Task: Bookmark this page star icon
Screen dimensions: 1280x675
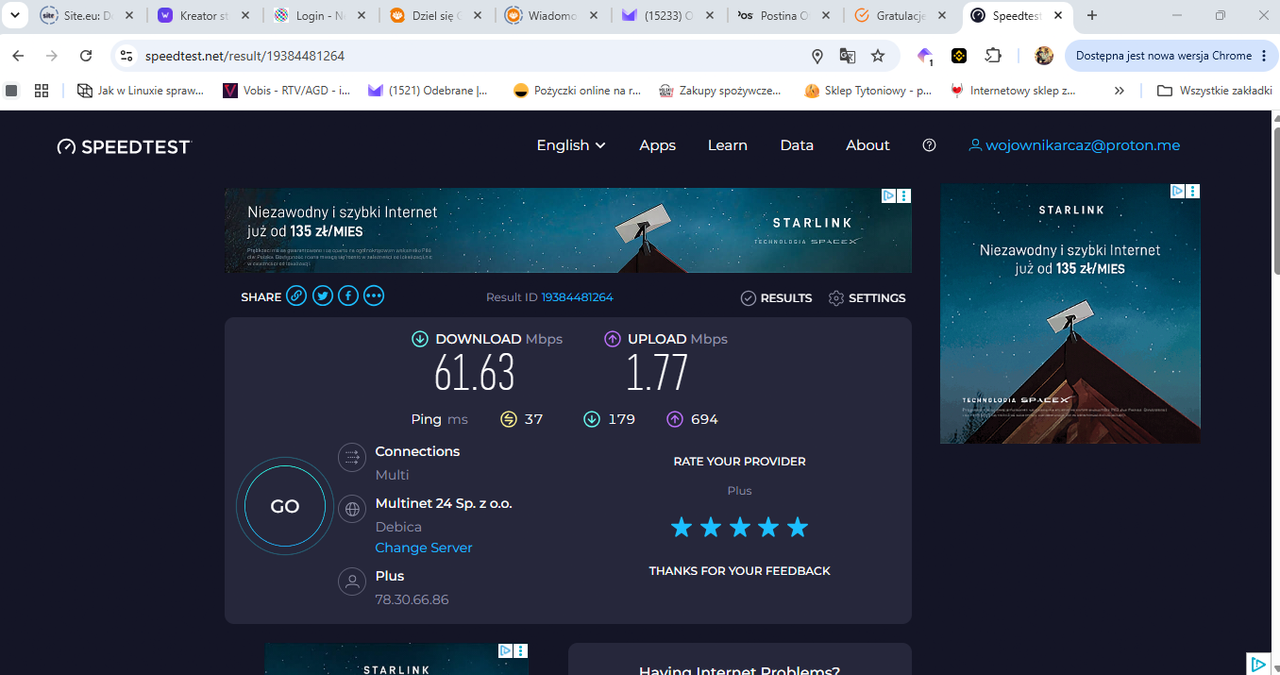Action: tap(878, 56)
